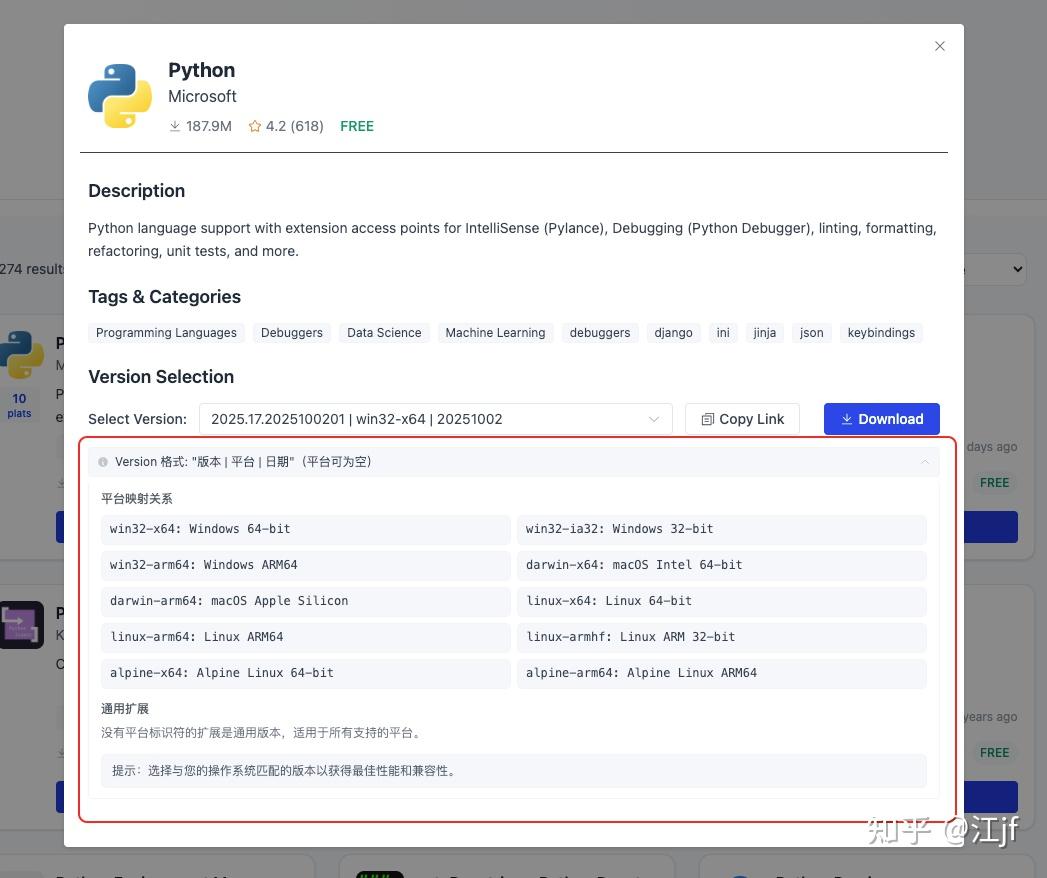The height and width of the screenshot is (878, 1047).
Task: Select the django tag
Action: point(673,333)
